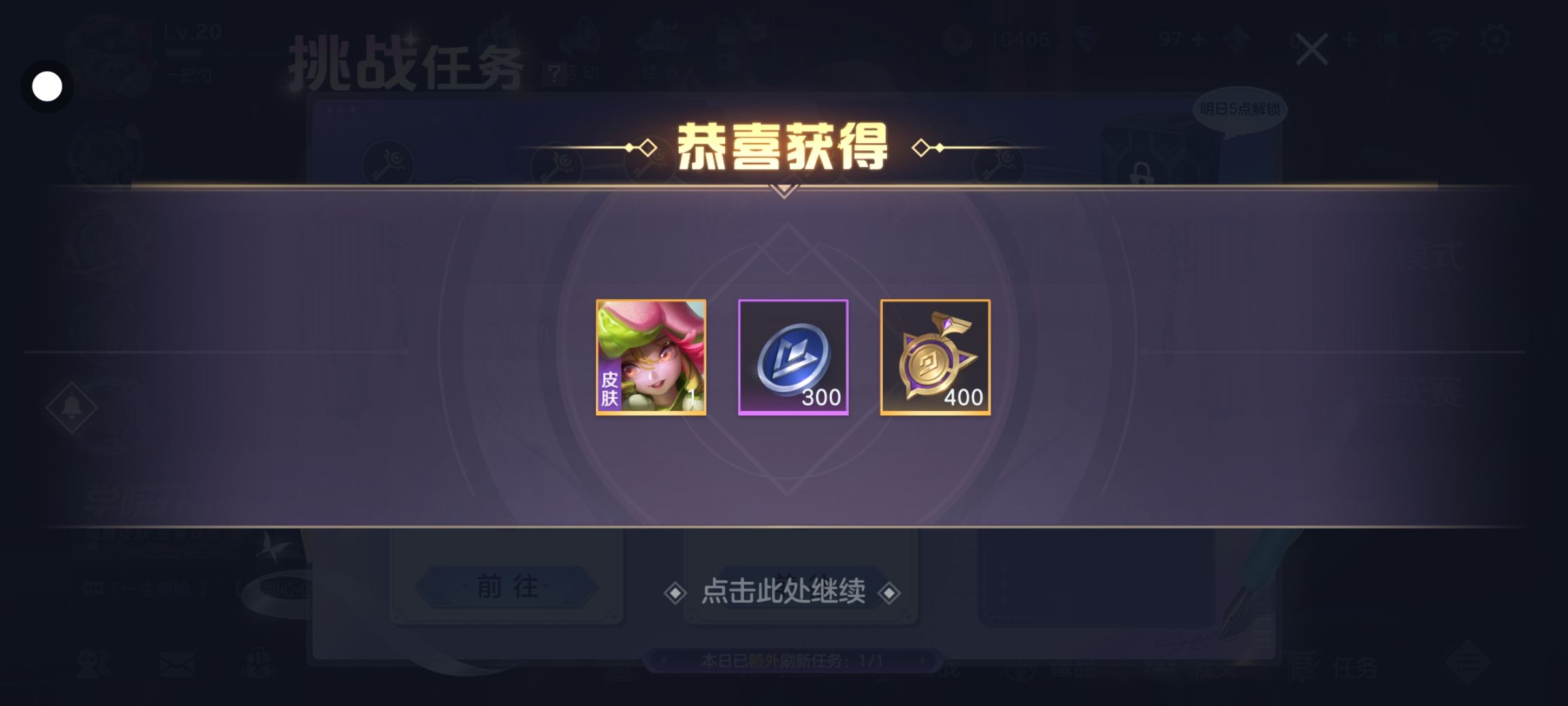The width and height of the screenshot is (1568, 706).
Task: Select the gold medal 400 reward
Action: (936, 357)
